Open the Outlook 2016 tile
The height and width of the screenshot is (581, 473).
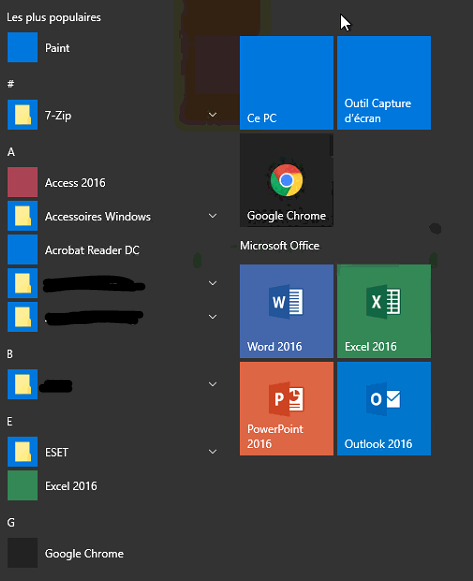[384, 409]
